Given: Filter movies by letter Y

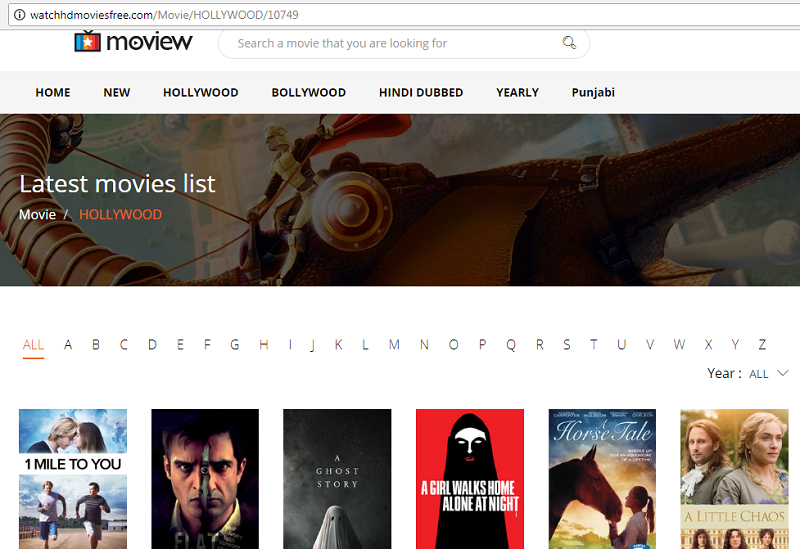Looking at the screenshot, I should 735,345.
